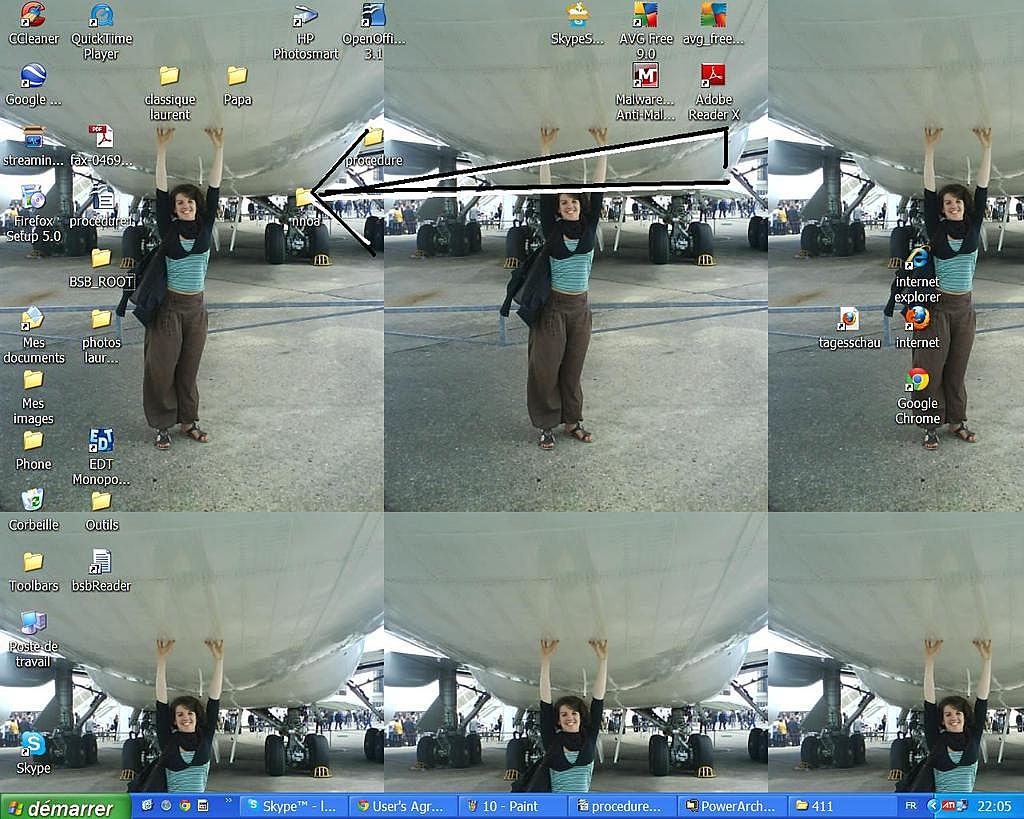The width and height of the screenshot is (1024, 819).
Task: Open the fax-0469... PDF file
Action: coord(101,146)
